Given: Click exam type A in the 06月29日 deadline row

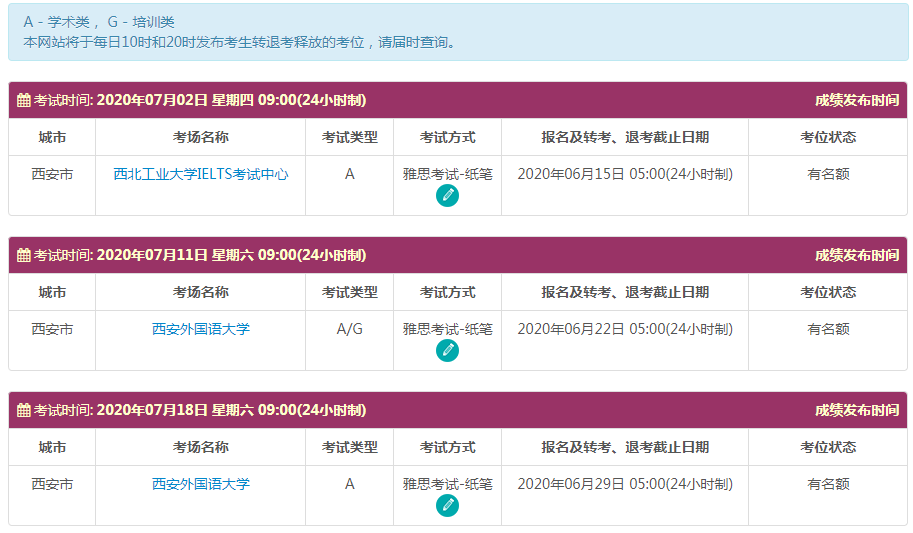Looking at the screenshot, I should pos(349,484).
